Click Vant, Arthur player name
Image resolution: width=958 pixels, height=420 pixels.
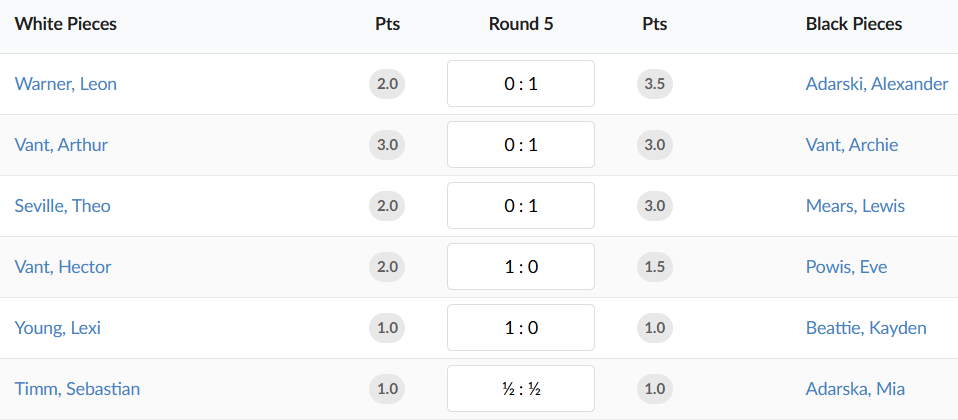(61, 145)
